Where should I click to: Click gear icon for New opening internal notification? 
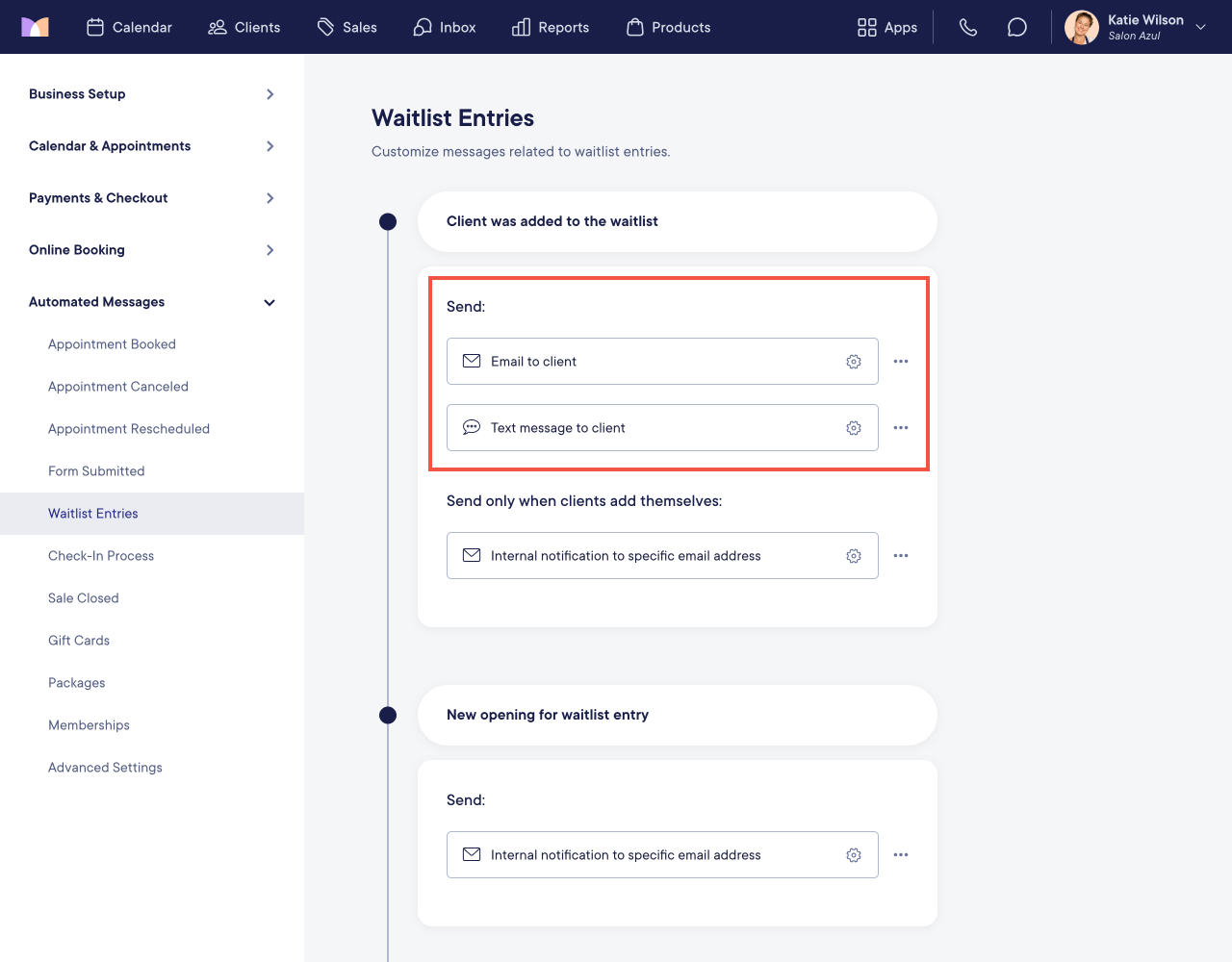click(854, 855)
